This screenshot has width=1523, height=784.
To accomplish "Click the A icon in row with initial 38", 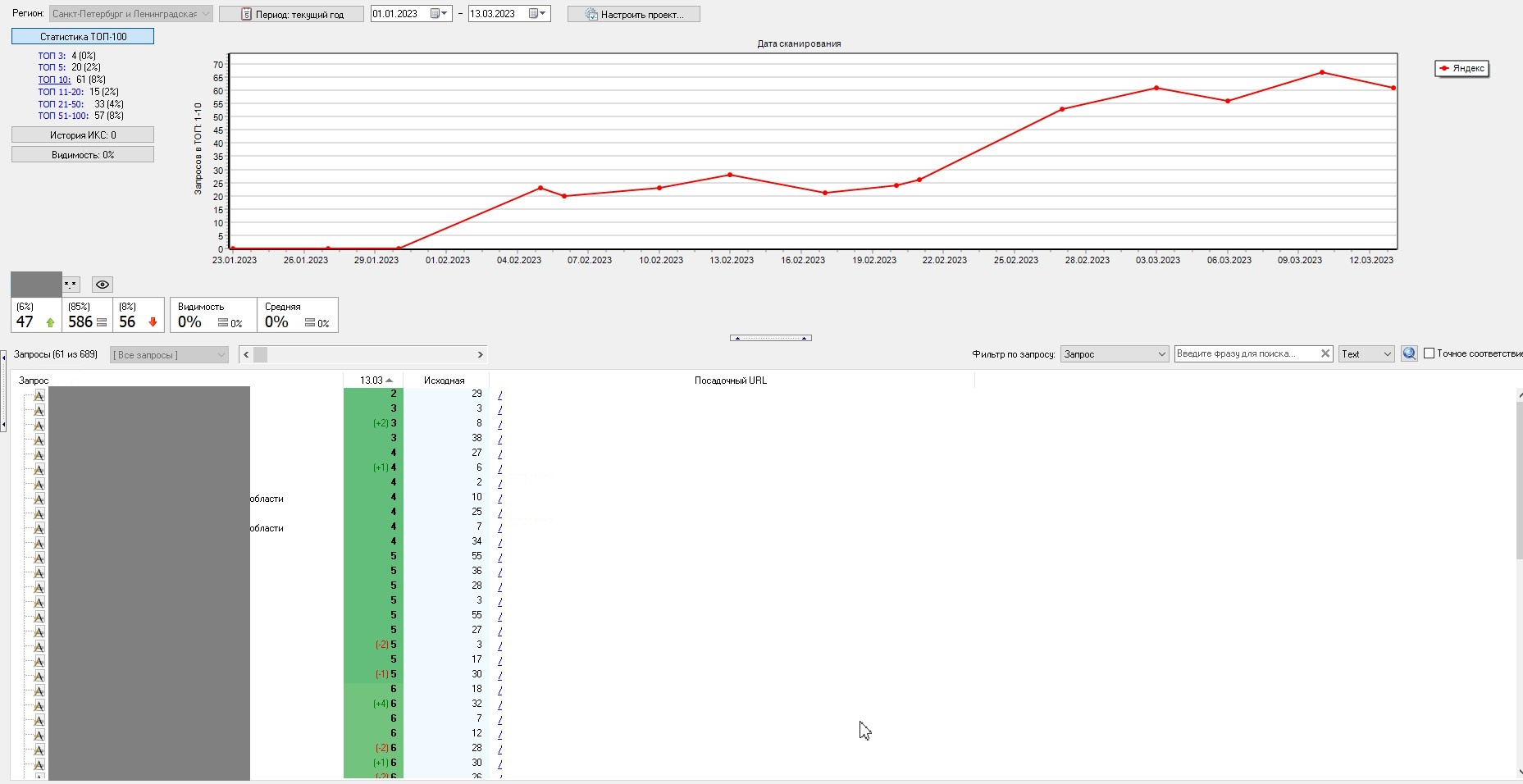I will 39,440.
